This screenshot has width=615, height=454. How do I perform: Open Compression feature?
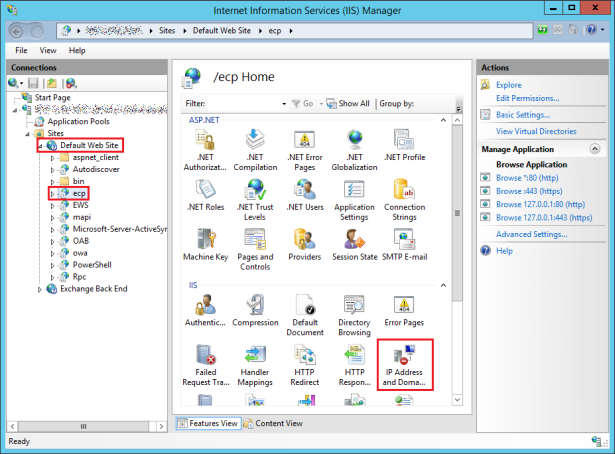[x=255, y=311]
